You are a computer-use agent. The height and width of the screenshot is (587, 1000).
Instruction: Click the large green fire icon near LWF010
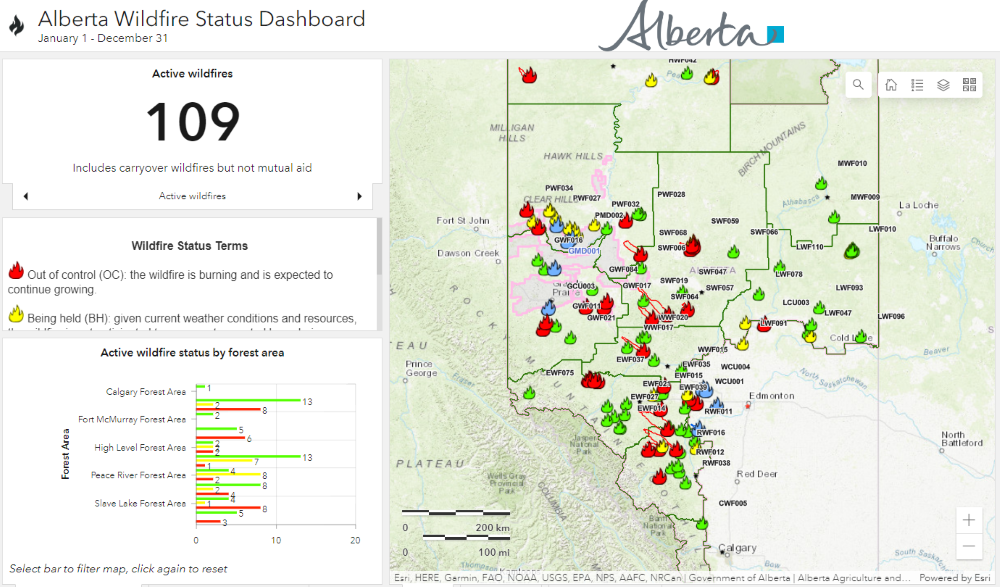852,251
